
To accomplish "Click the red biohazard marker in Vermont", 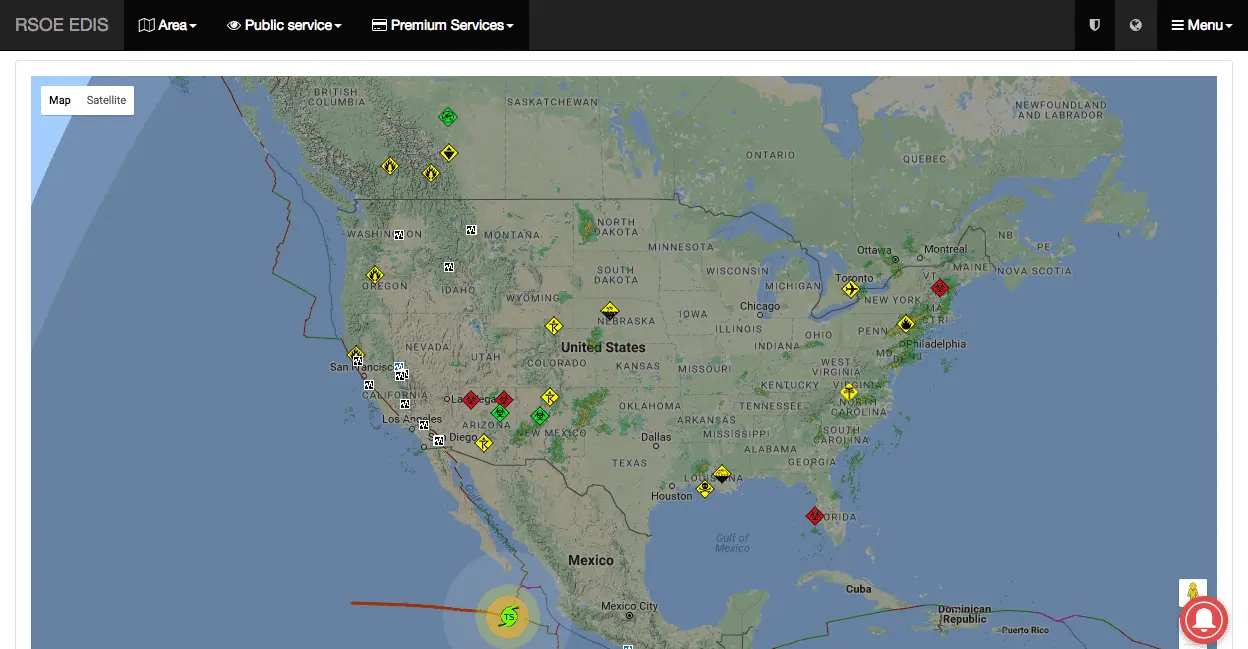I will [939, 288].
